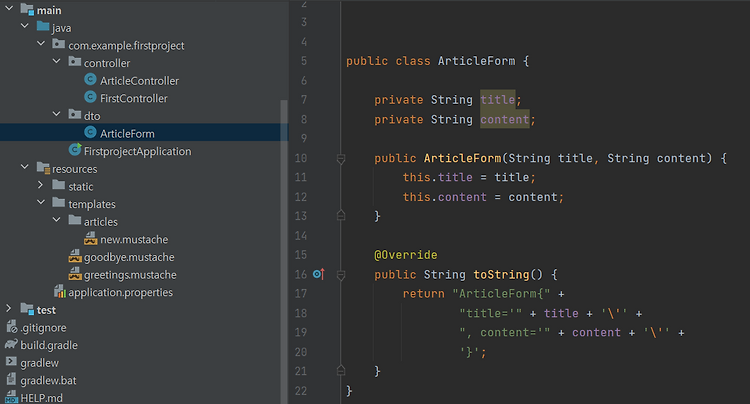Click the ArticleController class icon
The width and height of the screenshot is (750, 404).
pos(90,79)
